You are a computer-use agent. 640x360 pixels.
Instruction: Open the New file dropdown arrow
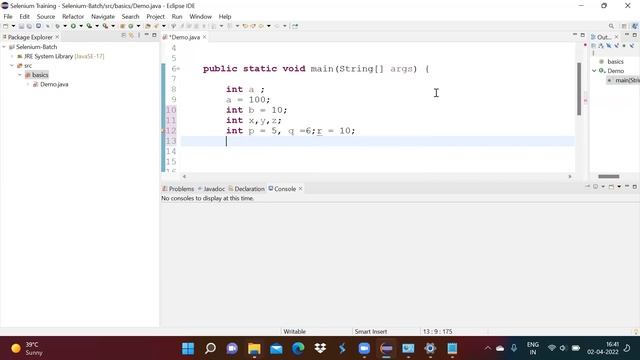[x=13, y=26]
